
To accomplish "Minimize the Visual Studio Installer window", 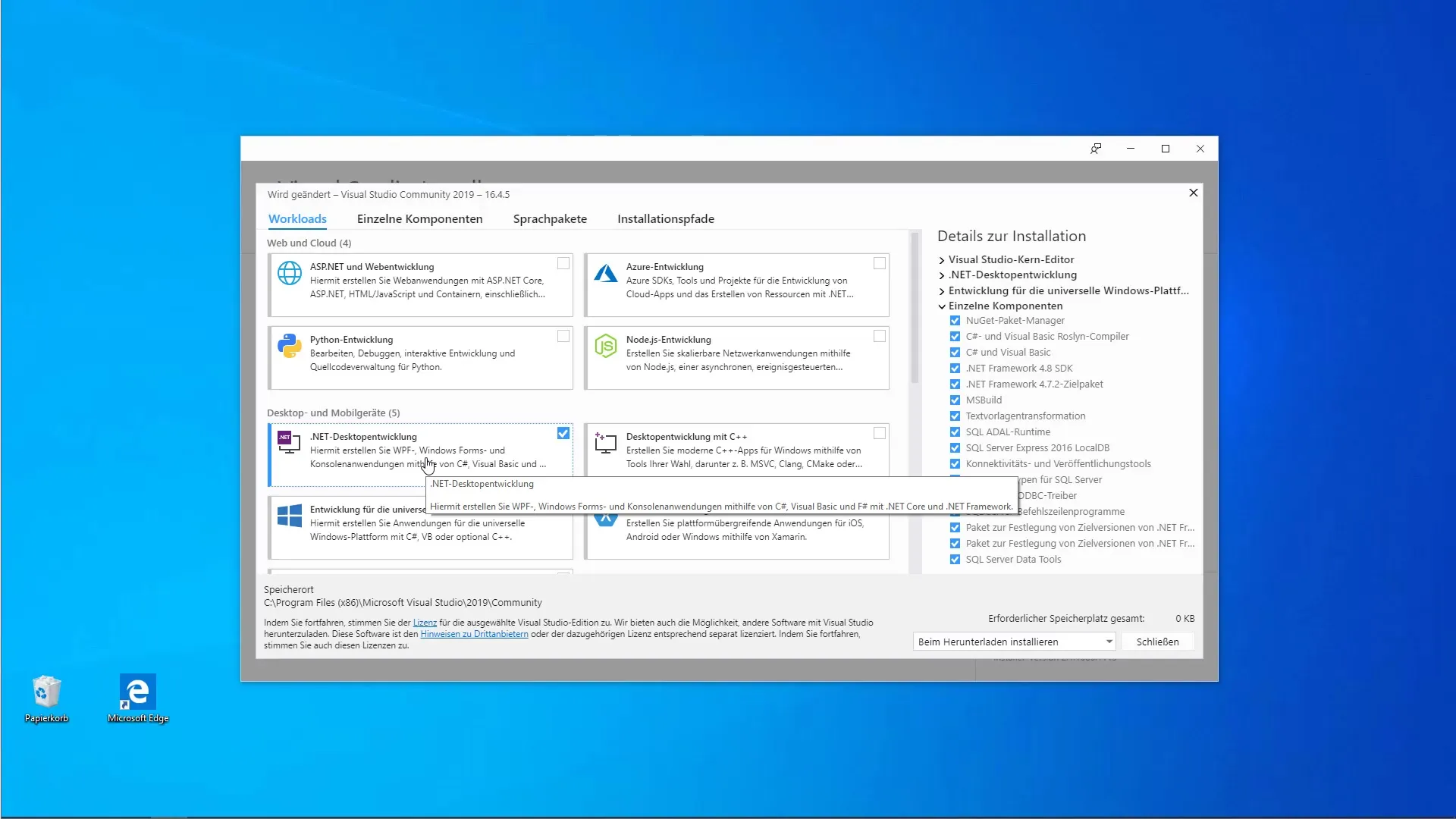I will click(x=1131, y=149).
